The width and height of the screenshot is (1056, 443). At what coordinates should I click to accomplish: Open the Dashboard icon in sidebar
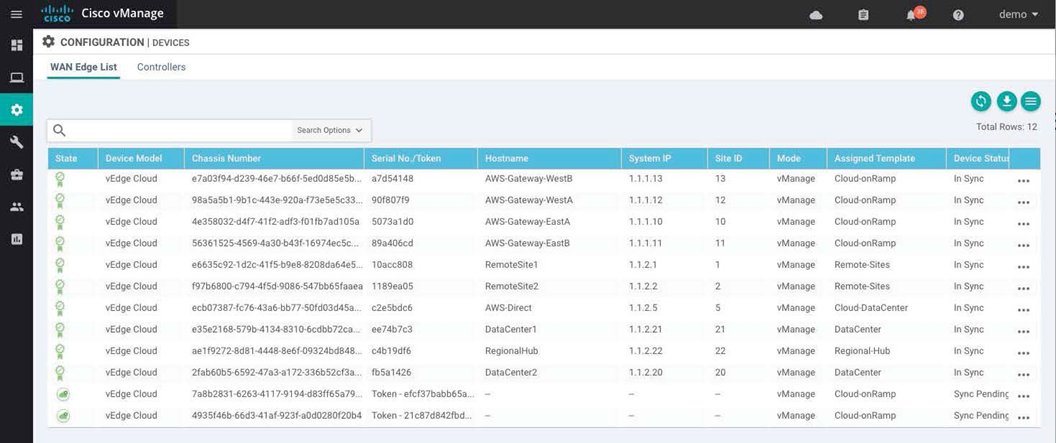[x=16, y=46]
